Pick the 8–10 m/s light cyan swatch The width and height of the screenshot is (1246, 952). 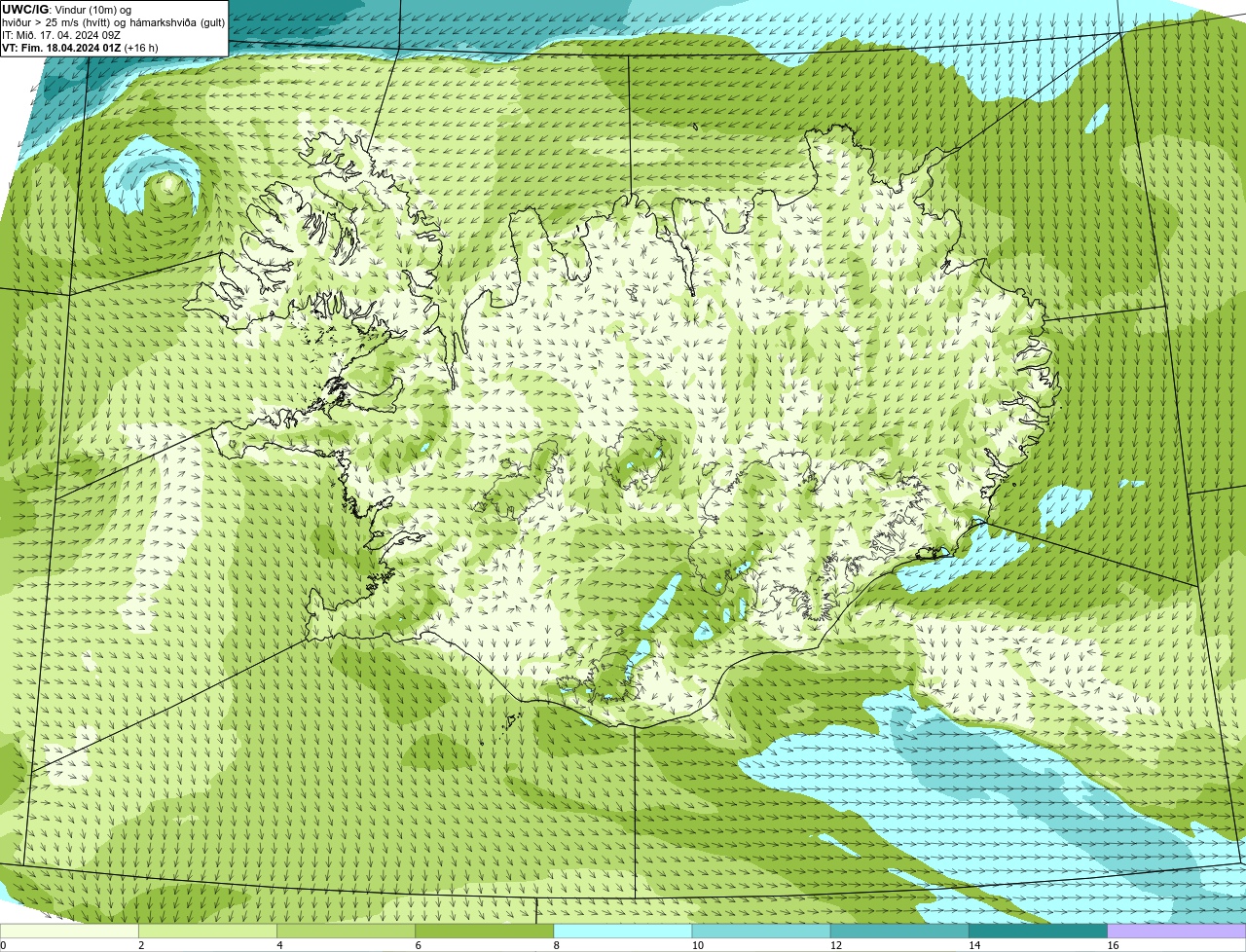pos(623,931)
